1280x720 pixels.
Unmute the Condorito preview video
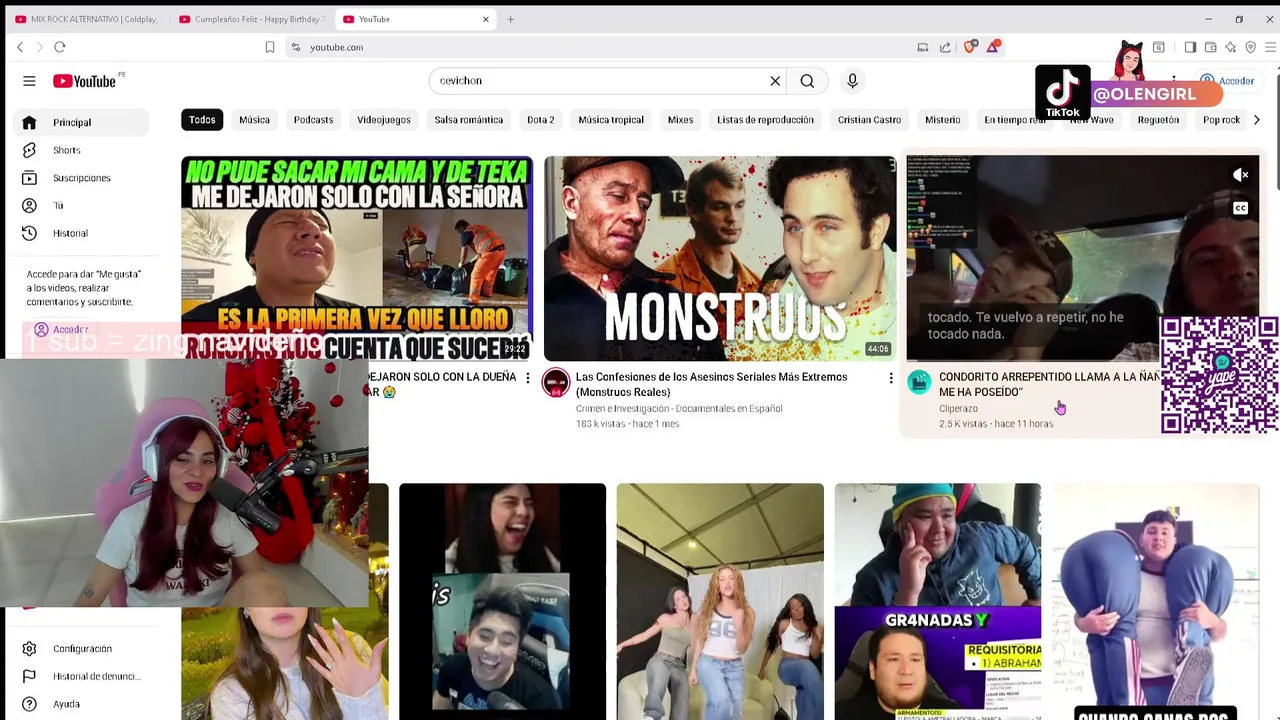[1240, 175]
